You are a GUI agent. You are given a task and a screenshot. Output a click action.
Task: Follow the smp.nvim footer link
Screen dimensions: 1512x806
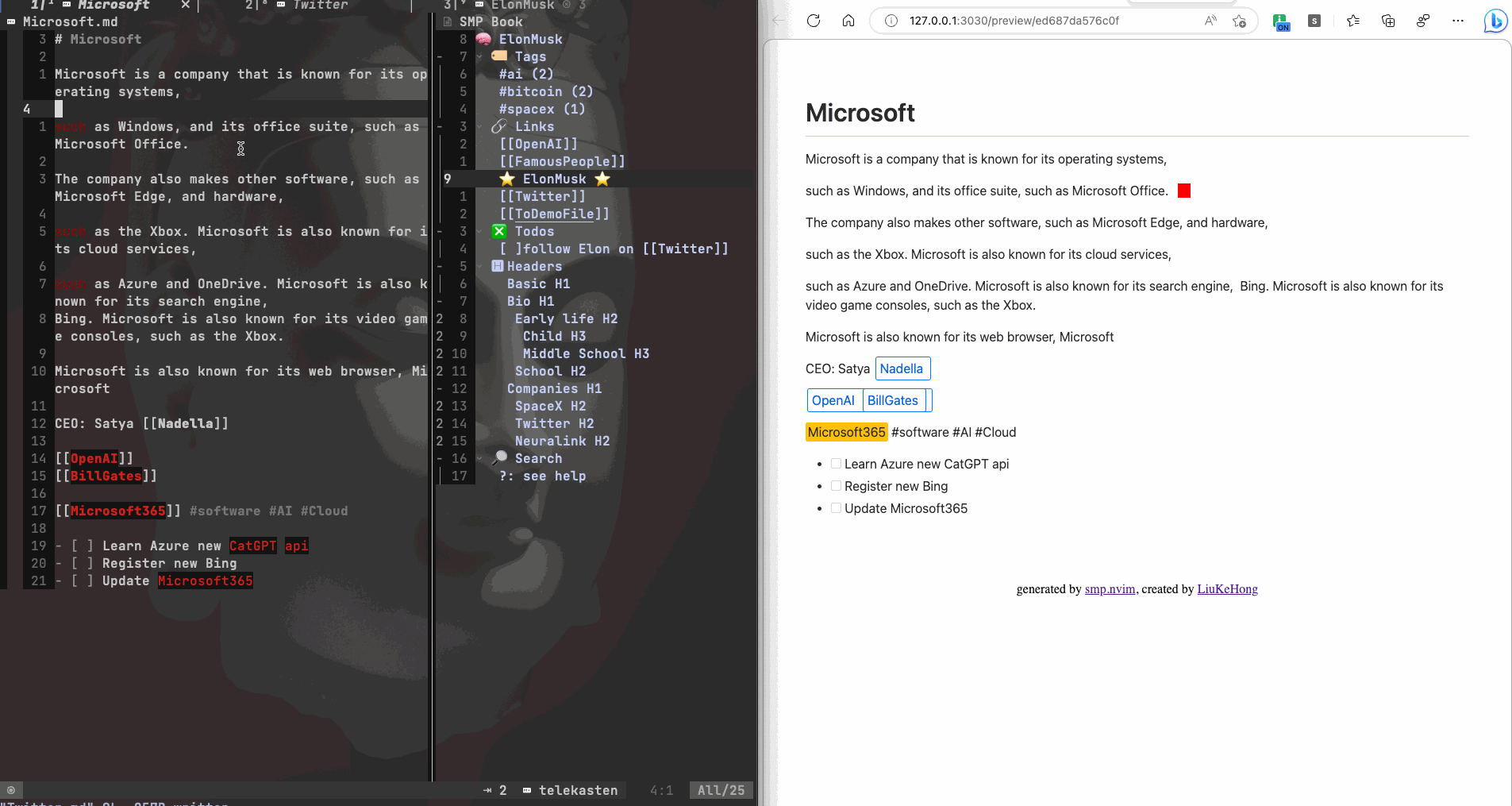click(x=1110, y=589)
